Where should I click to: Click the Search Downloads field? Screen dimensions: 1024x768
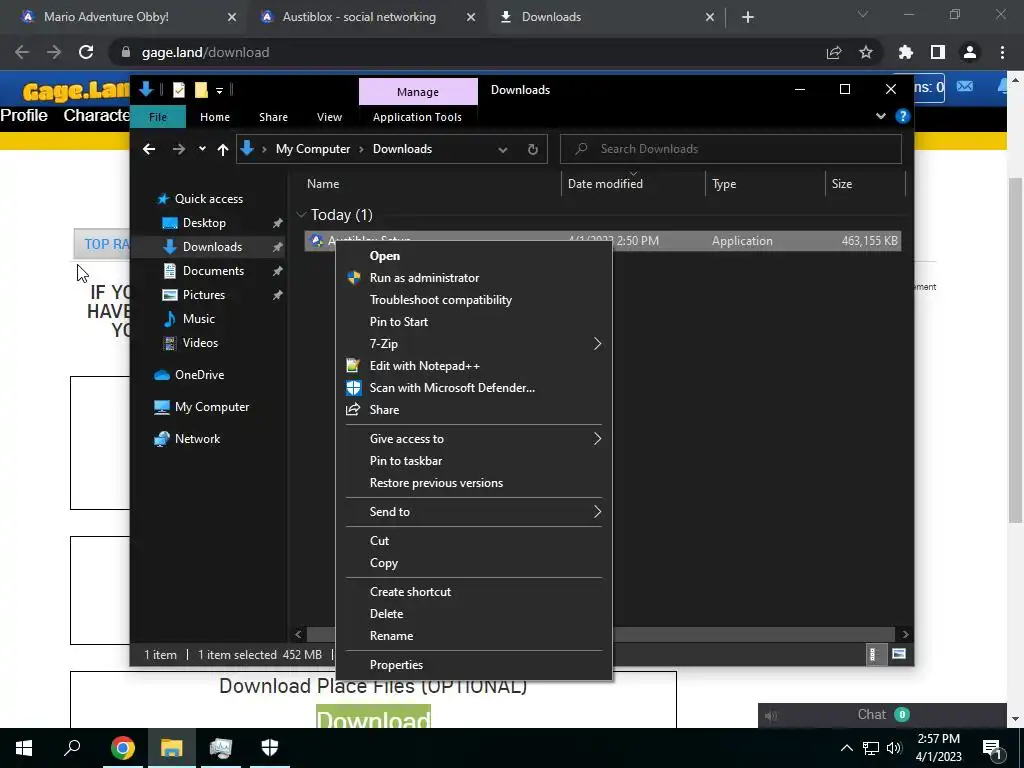tap(731, 149)
